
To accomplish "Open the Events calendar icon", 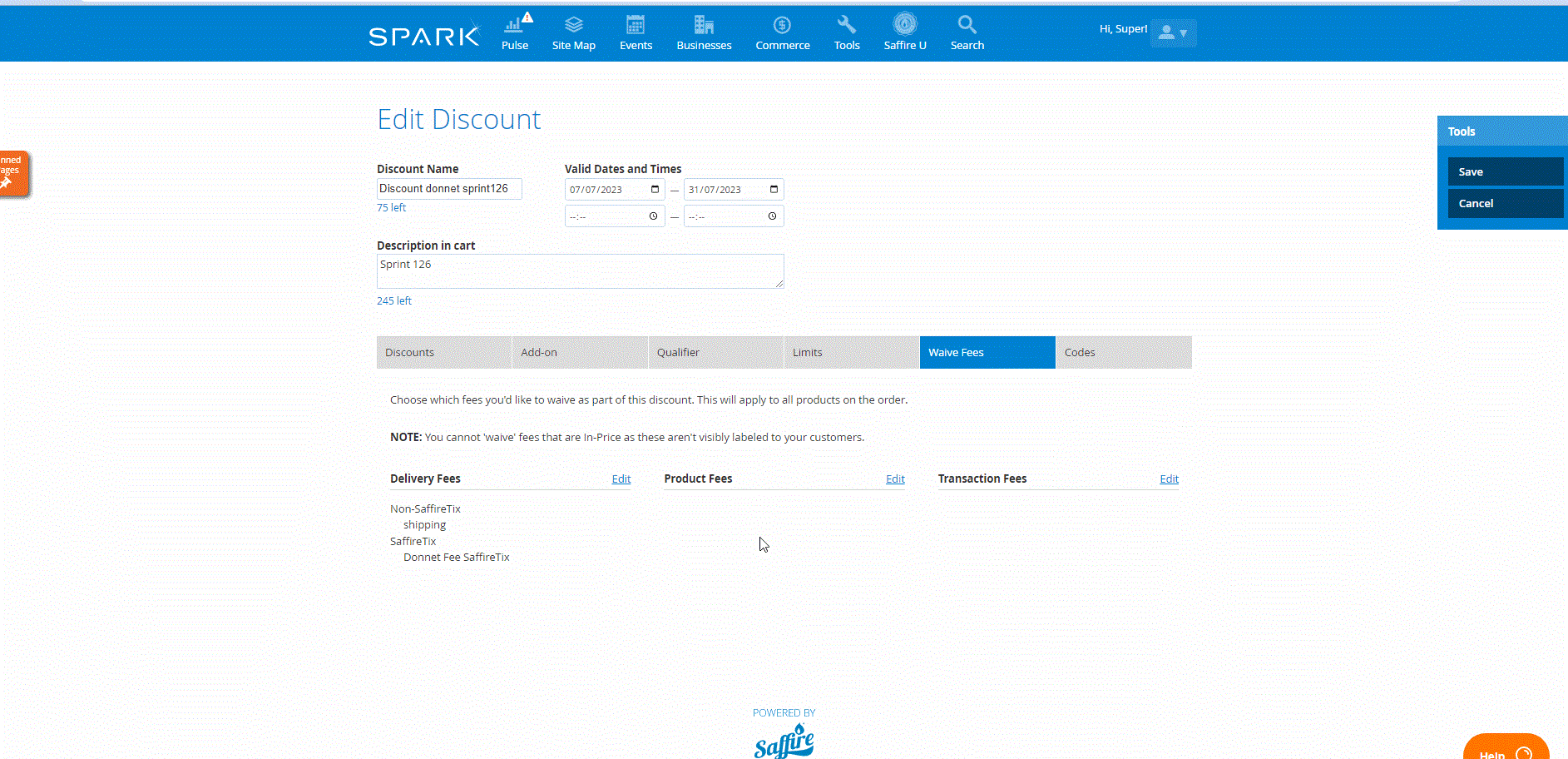I will (636, 25).
